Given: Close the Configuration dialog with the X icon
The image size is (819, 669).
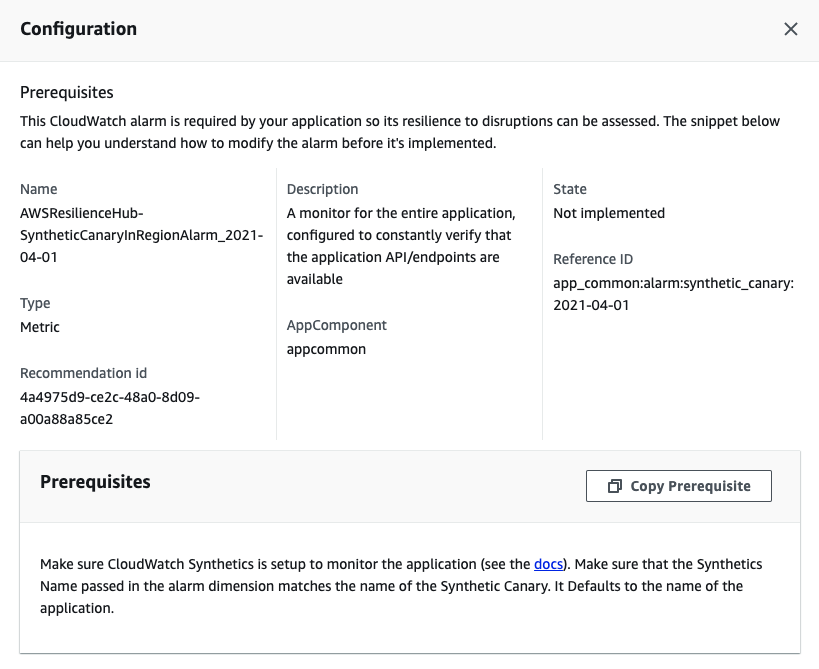Looking at the screenshot, I should (791, 29).
